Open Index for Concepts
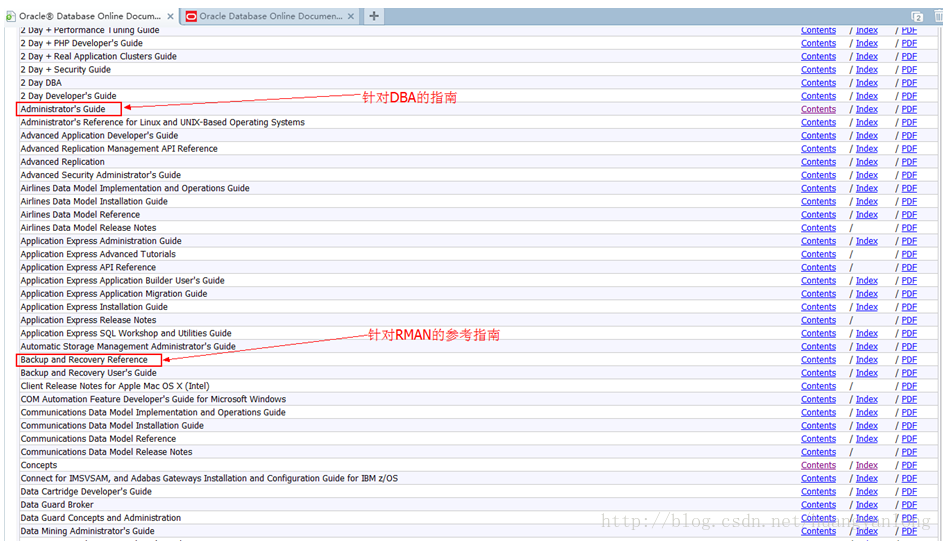Image resolution: width=943 pixels, height=541 pixels. 867,465
